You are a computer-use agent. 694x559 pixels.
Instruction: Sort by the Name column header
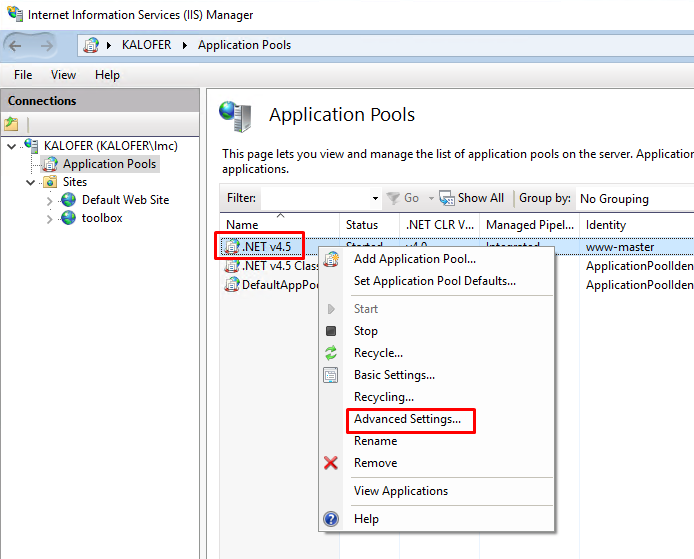click(280, 225)
